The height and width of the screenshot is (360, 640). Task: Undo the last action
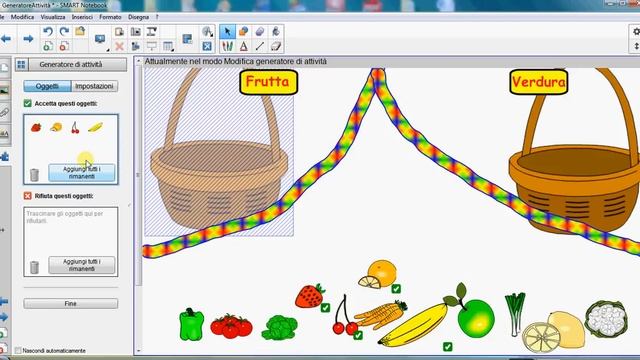48,31
